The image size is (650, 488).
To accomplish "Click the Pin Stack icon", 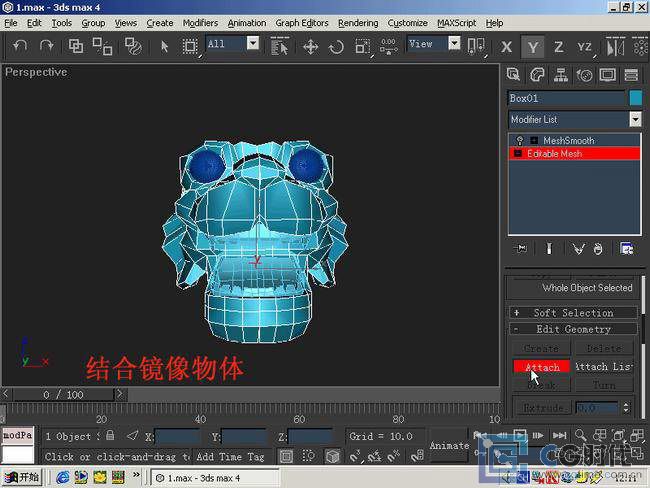I will (x=520, y=248).
